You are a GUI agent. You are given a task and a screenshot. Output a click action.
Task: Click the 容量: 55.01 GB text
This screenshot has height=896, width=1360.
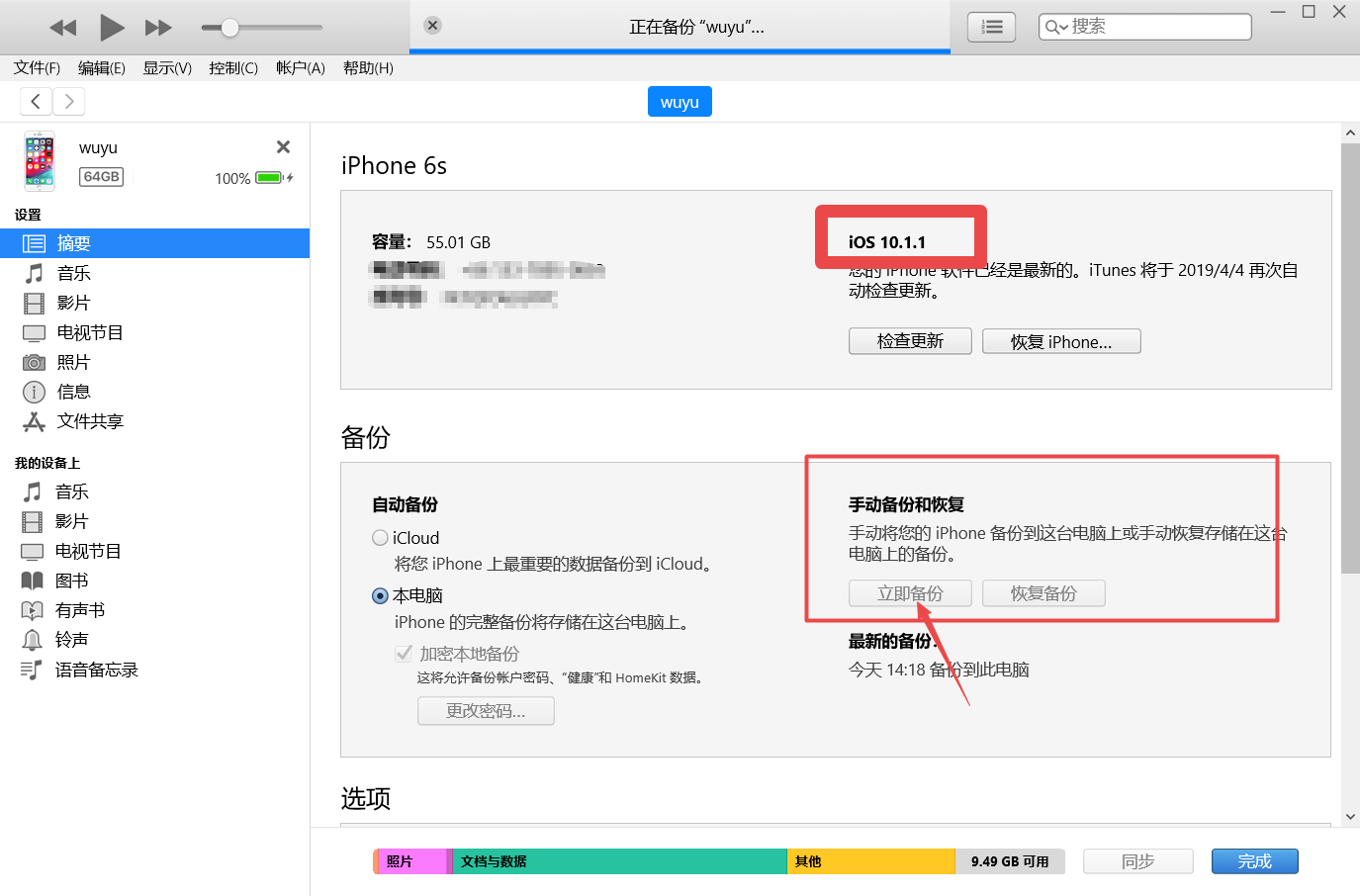pos(431,242)
